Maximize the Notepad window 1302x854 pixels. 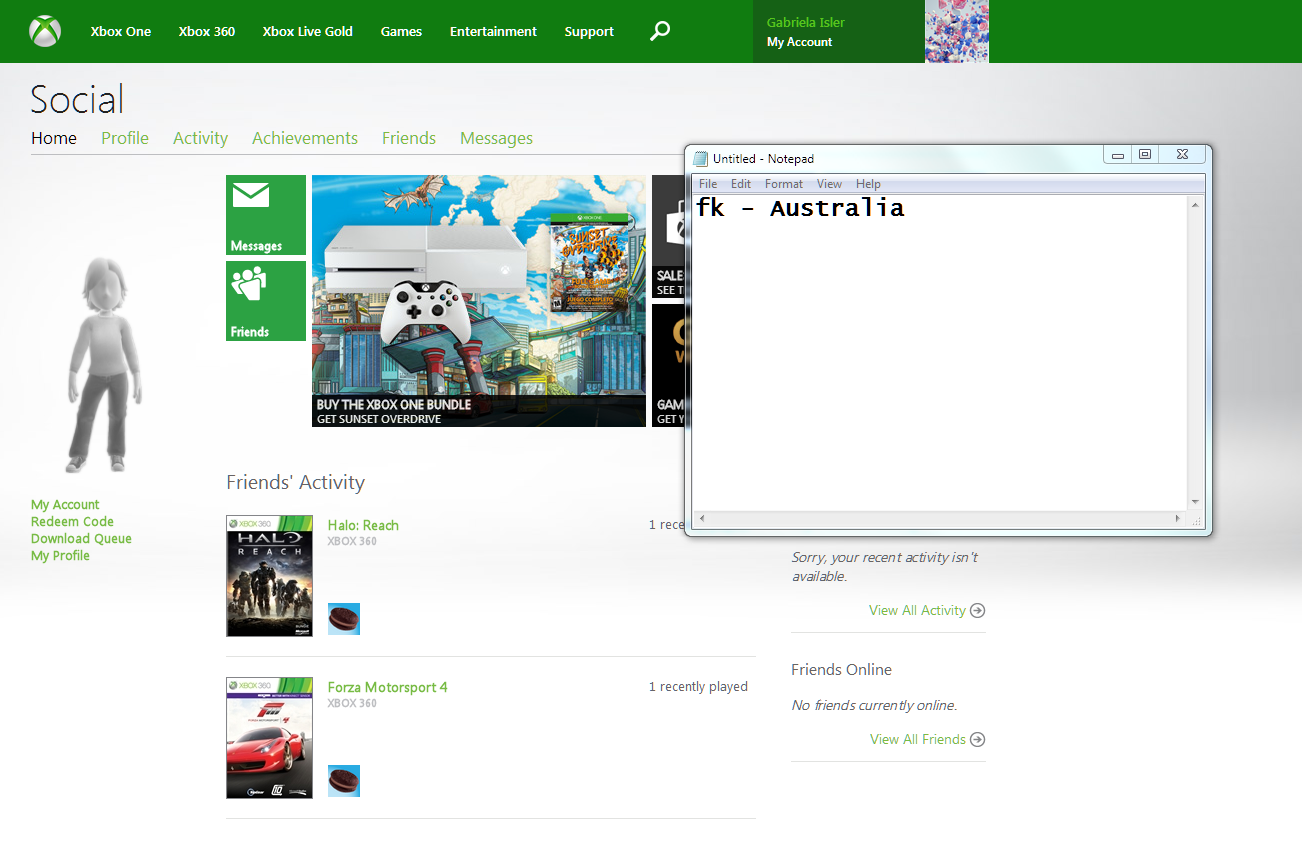tap(1145, 155)
